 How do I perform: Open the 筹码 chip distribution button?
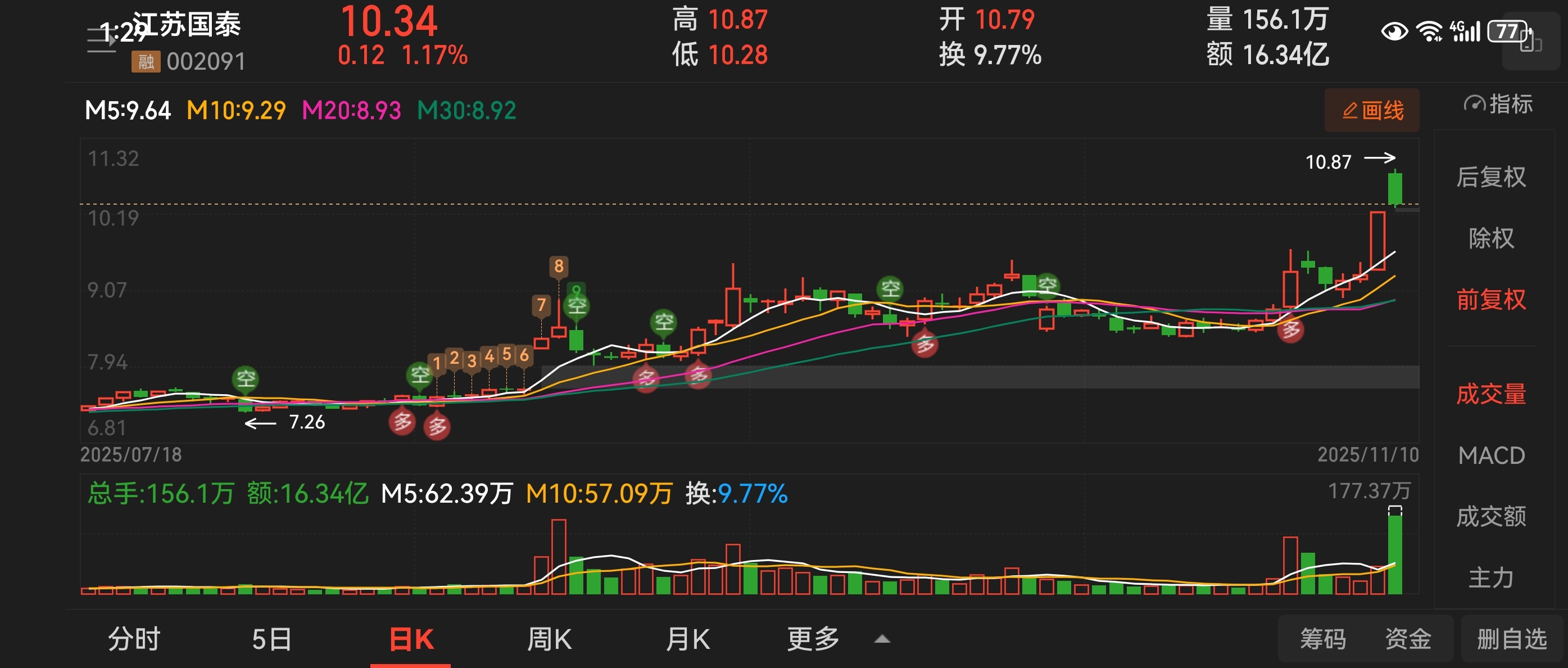[x=1323, y=639]
